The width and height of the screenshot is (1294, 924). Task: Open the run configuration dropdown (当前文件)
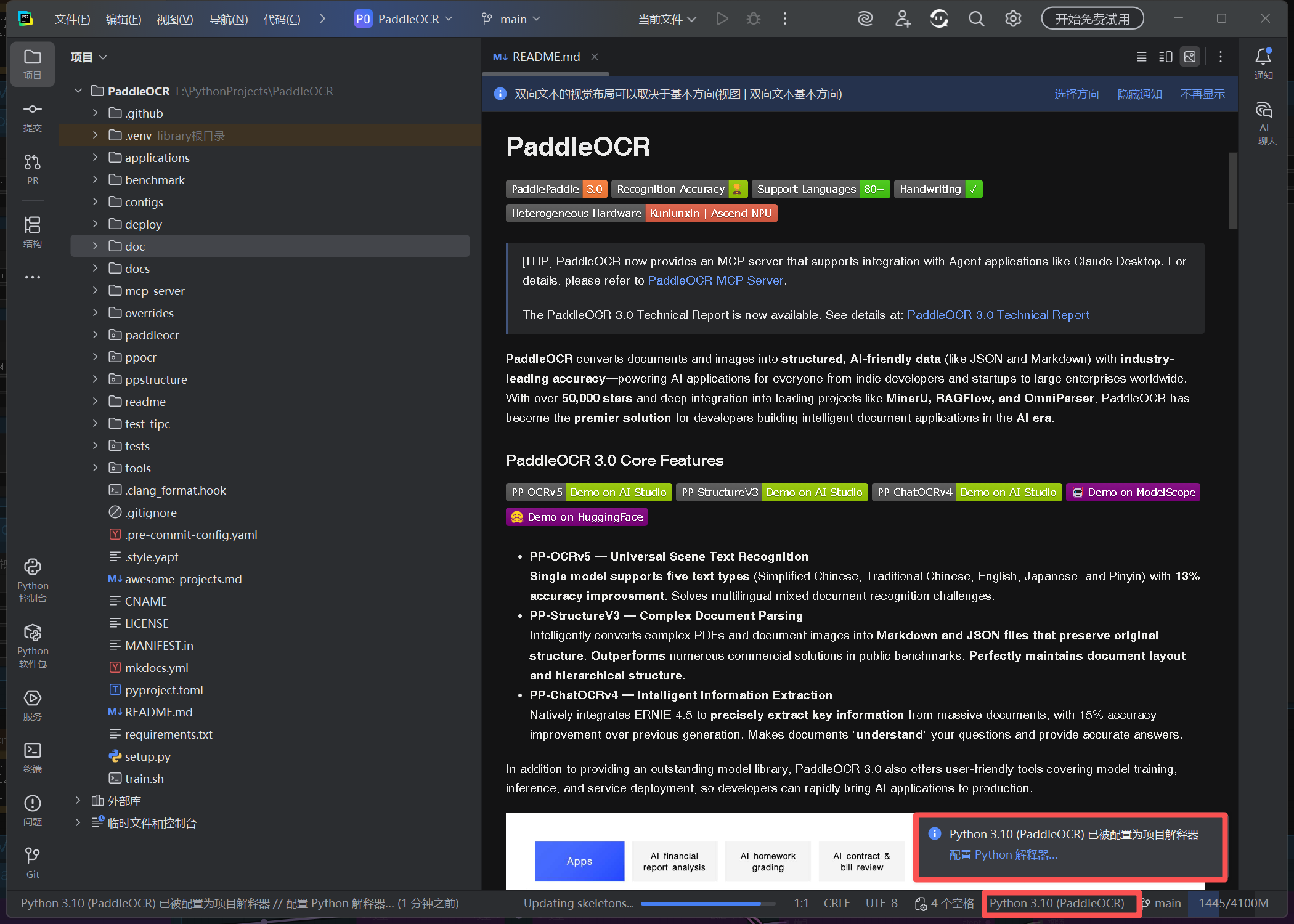tap(667, 19)
